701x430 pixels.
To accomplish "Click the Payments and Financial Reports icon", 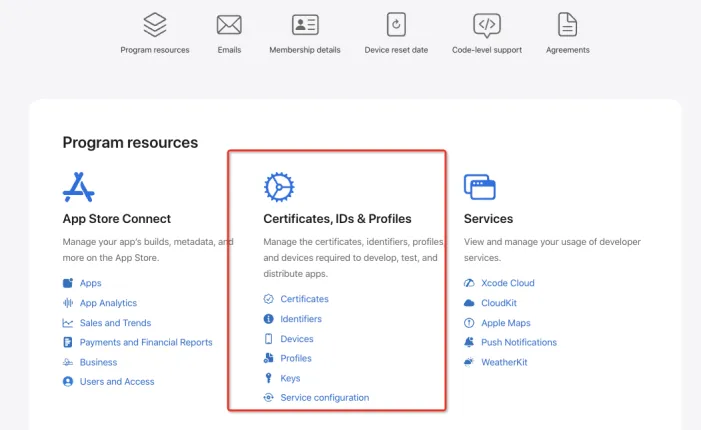I will coord(68,342).
